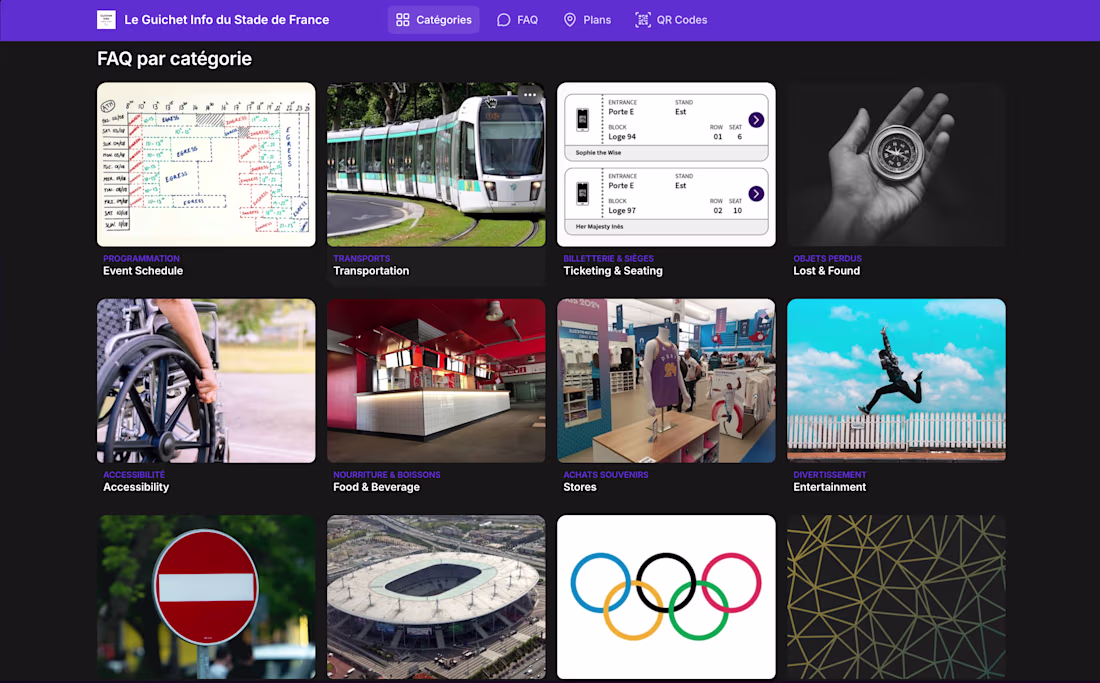Click the red food counter thumbnail
This screenshot has width=1100, height=683.
436,381
